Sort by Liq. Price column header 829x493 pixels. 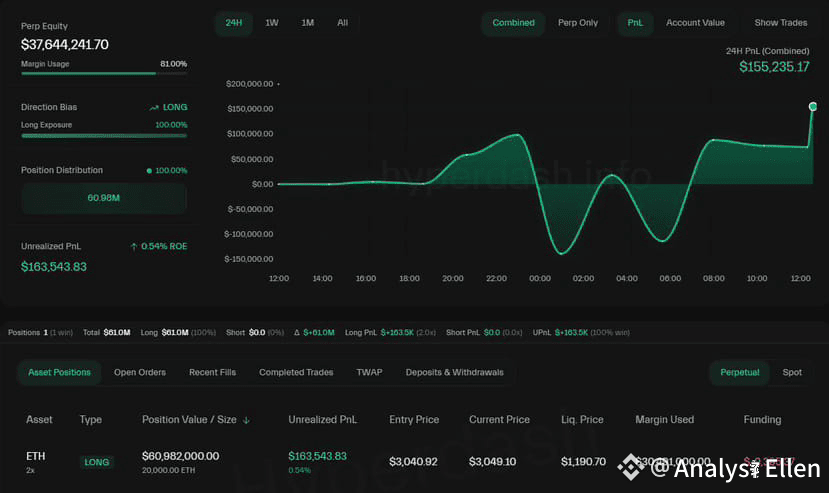pyautogui.click(x=582, y=419)
